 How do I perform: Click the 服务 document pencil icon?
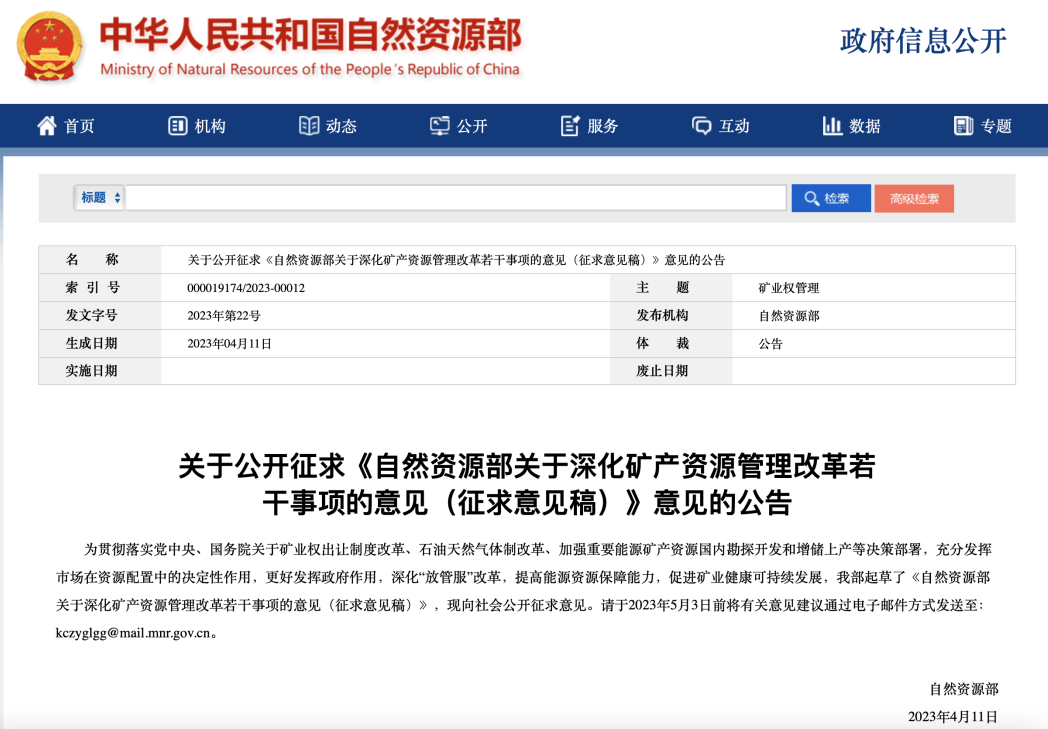[x=571, y=126]
